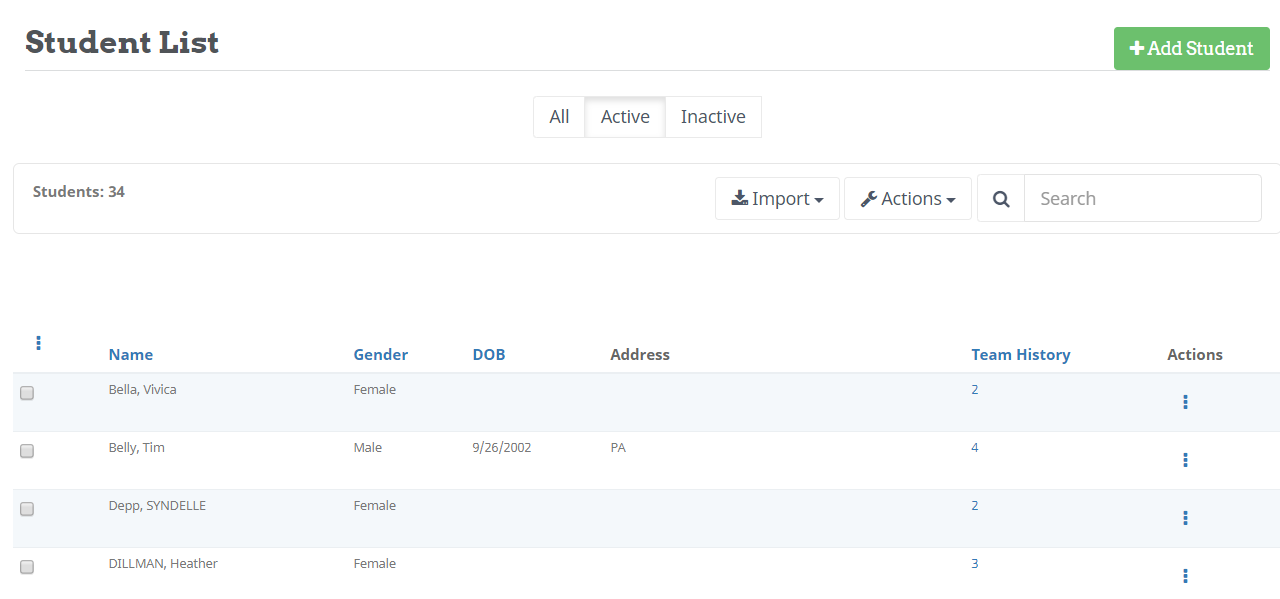Show Inactive students tab

coord(713,117)
